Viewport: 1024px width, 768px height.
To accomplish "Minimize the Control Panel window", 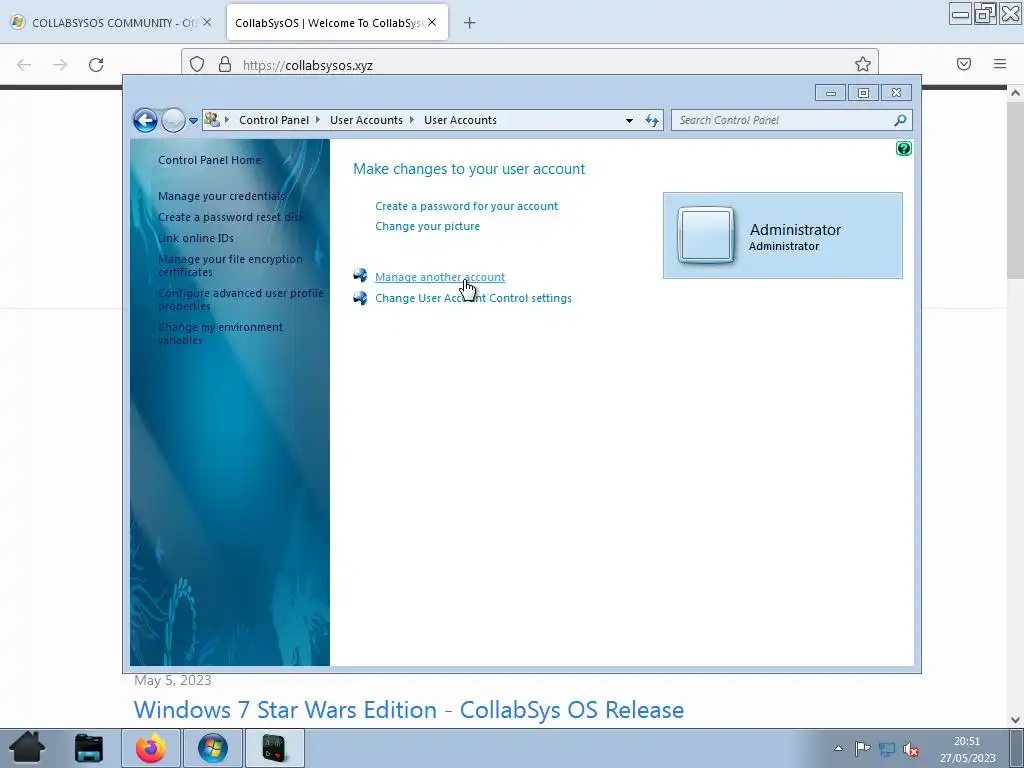I will click(830, 93).
